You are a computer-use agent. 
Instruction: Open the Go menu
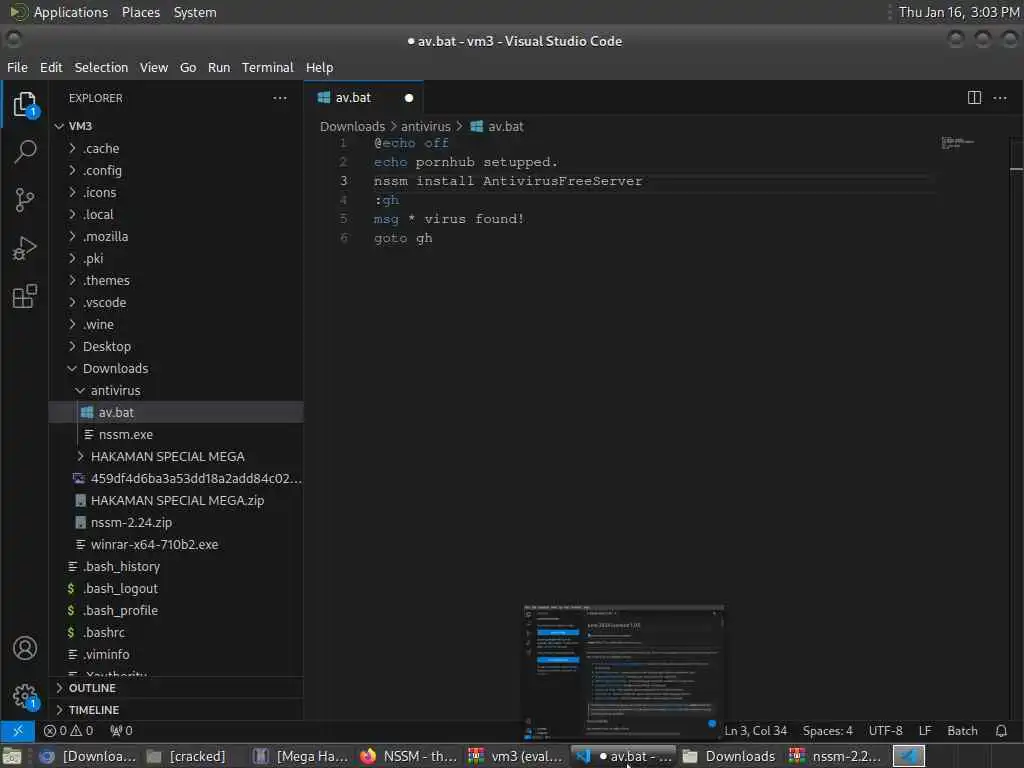tap(188, 67)
